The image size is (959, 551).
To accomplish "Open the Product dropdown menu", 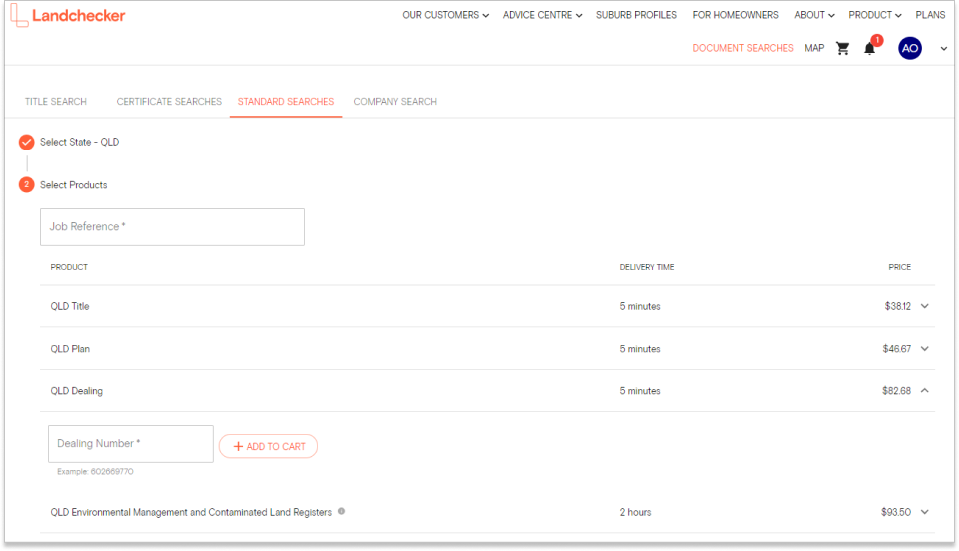I will tap(875, 15).
